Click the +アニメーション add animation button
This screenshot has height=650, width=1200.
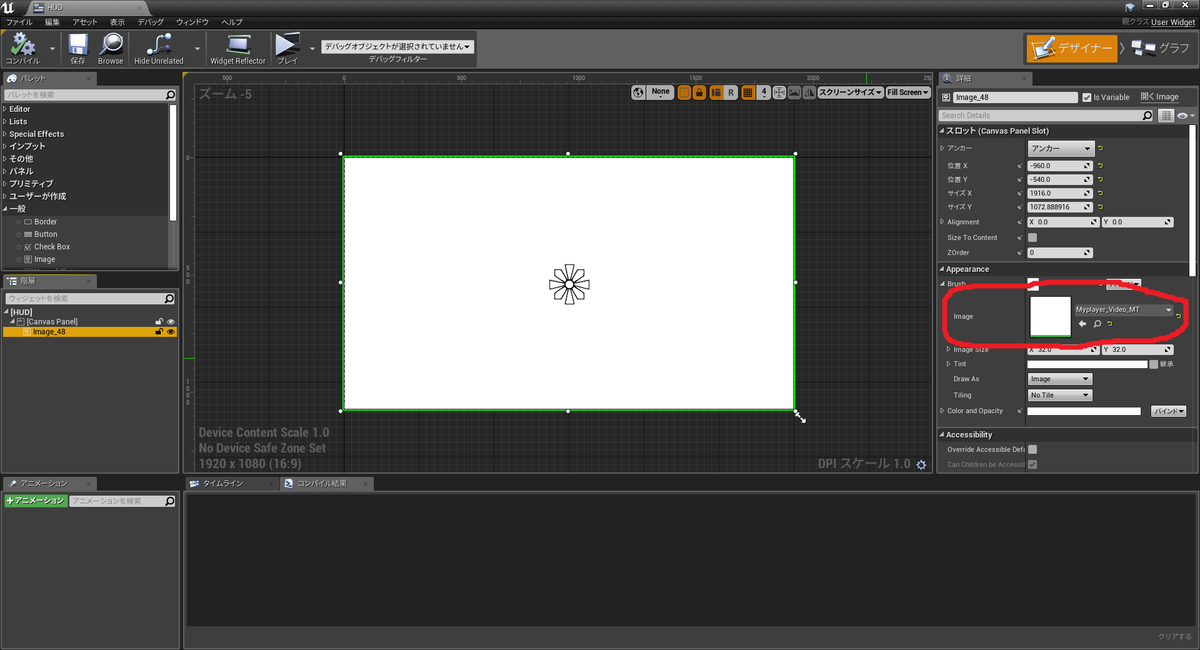tap(35, 500)
